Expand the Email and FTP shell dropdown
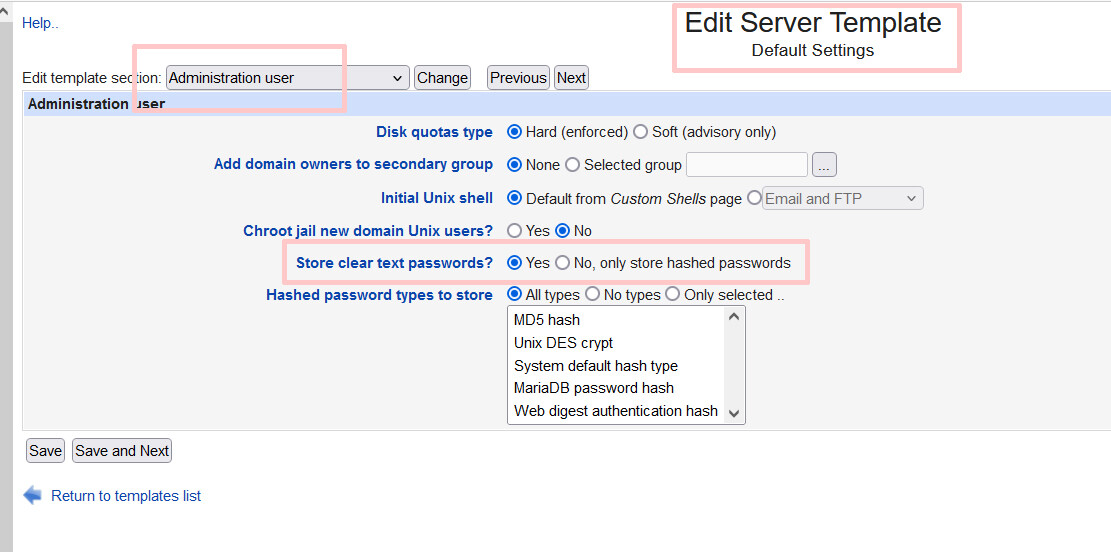 click(x=842, y=199)
